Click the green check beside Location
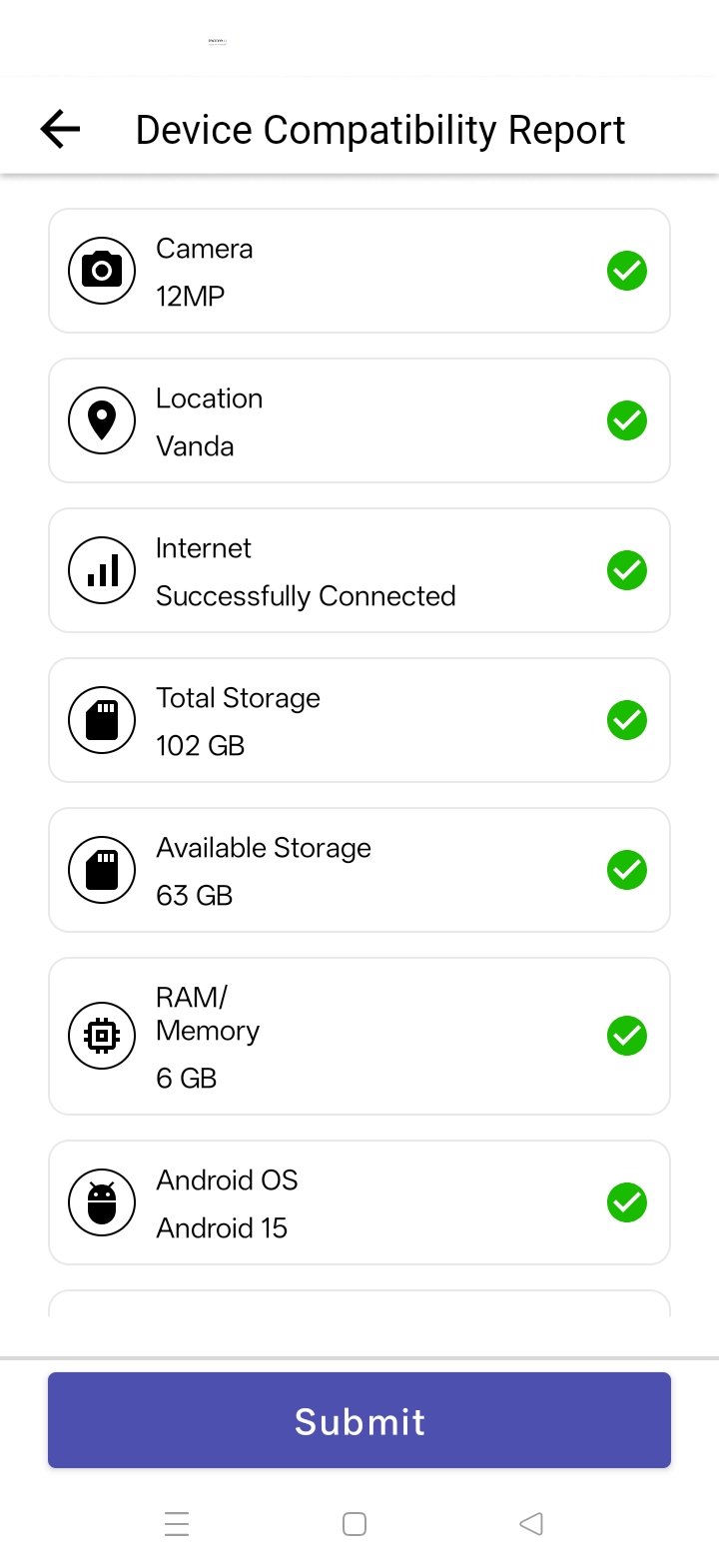 click(x=627, y=420)
